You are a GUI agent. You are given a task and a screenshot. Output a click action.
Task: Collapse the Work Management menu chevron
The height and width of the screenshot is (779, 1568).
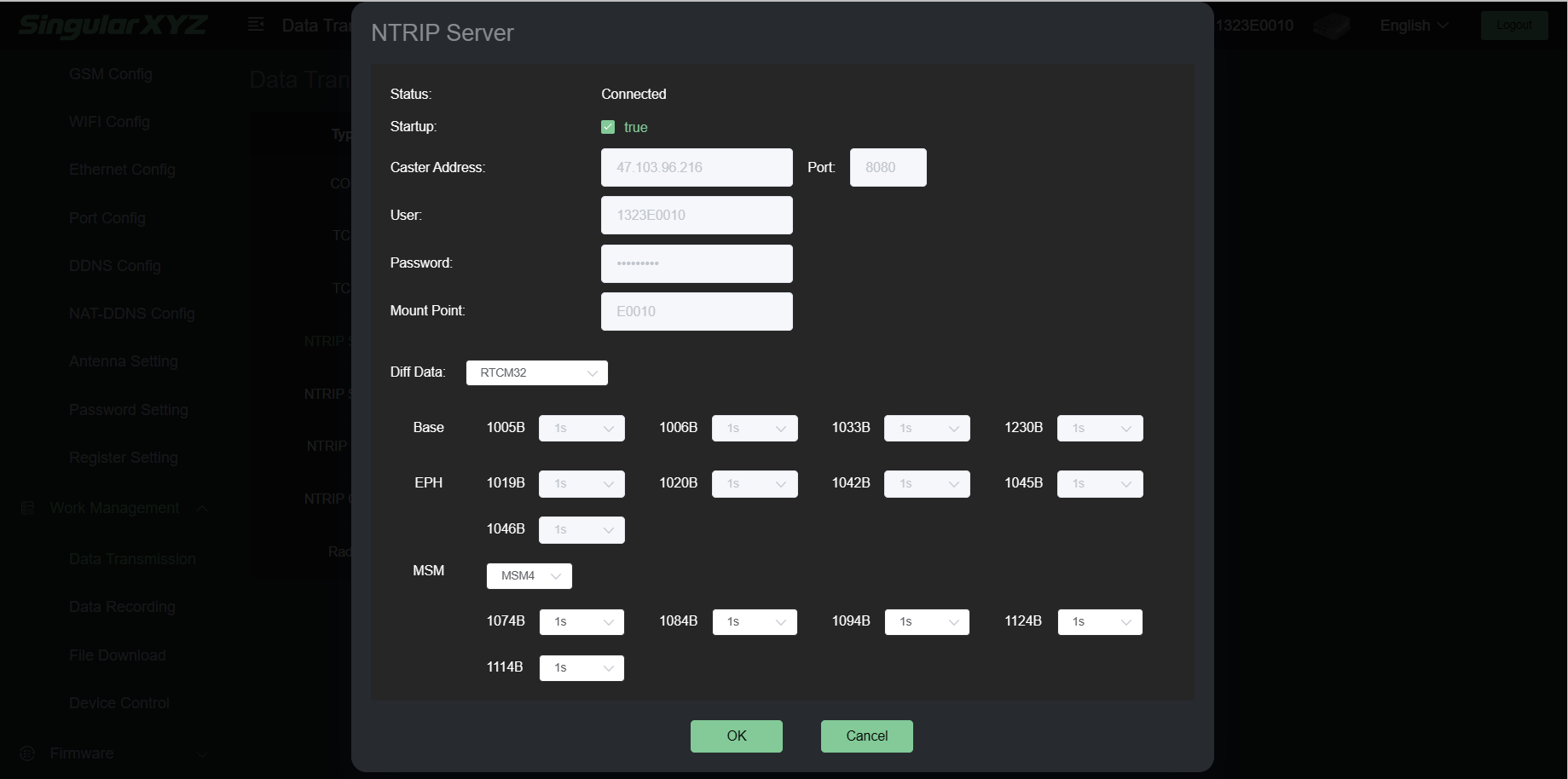(202, 509)
